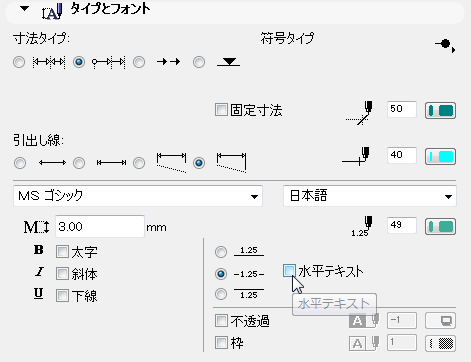Open the background pen swatch with monitor

pos(440,321)
